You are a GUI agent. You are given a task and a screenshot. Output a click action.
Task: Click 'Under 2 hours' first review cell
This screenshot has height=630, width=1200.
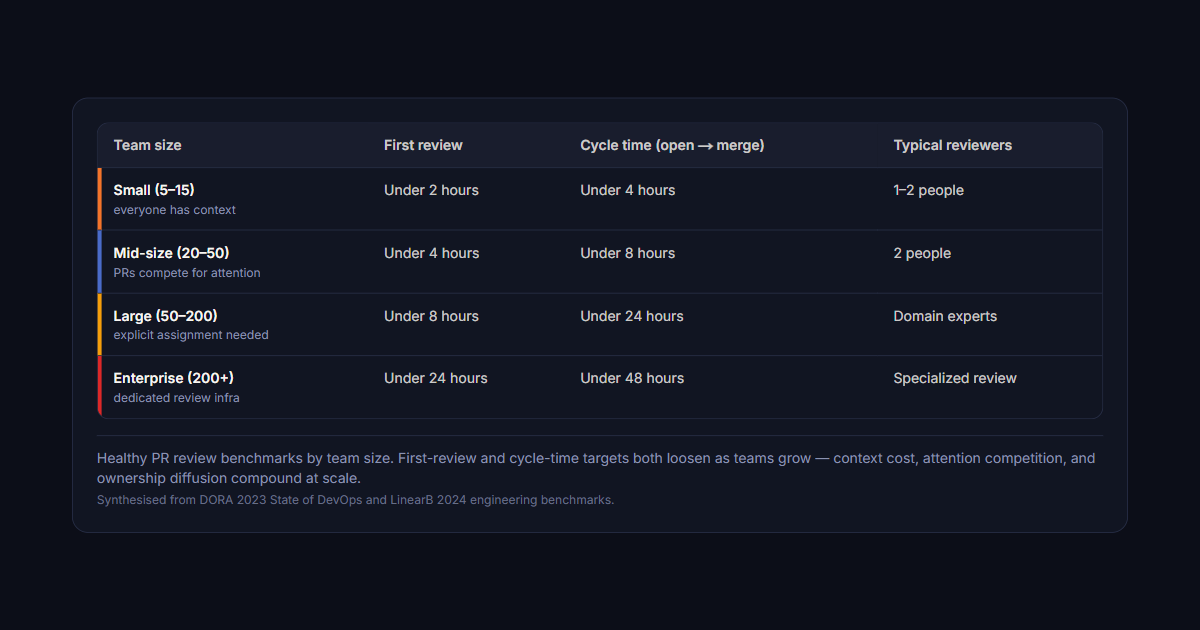tap(431, 190)
